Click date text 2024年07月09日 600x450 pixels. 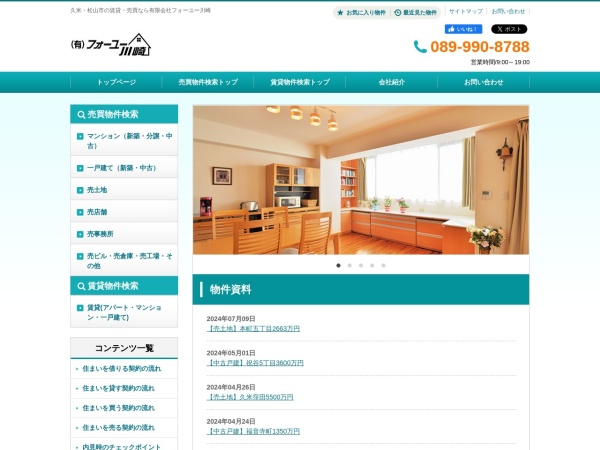coord(231,319)
